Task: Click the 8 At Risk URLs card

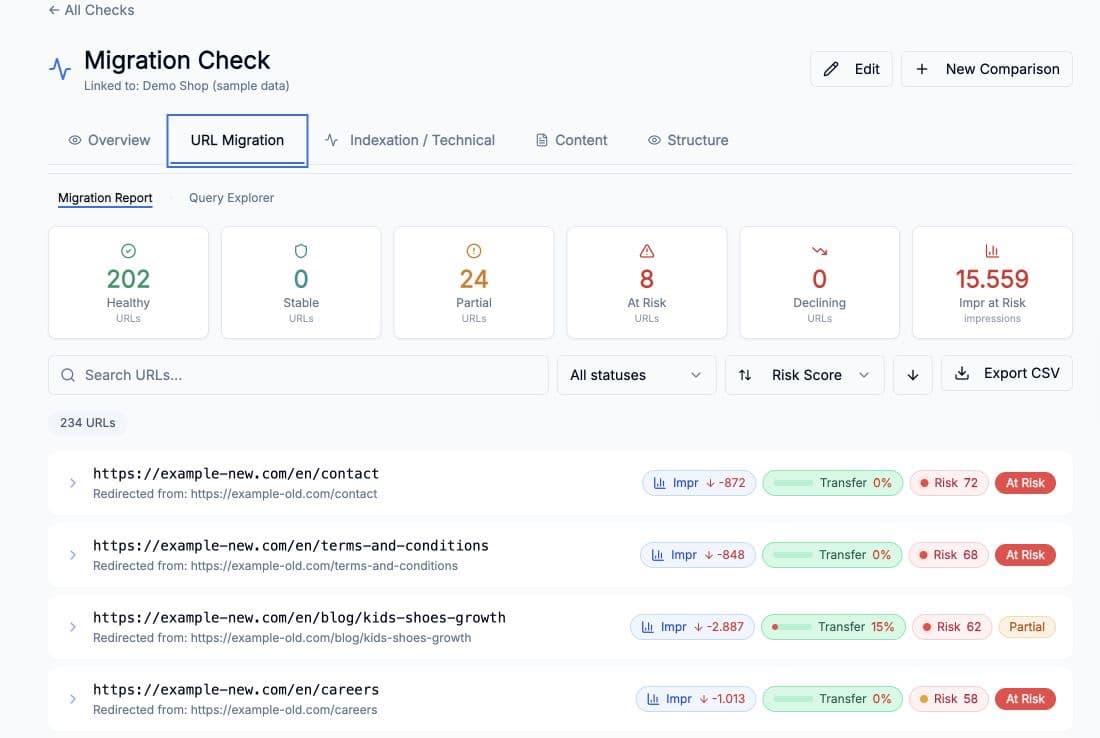Action: point(647,282)
